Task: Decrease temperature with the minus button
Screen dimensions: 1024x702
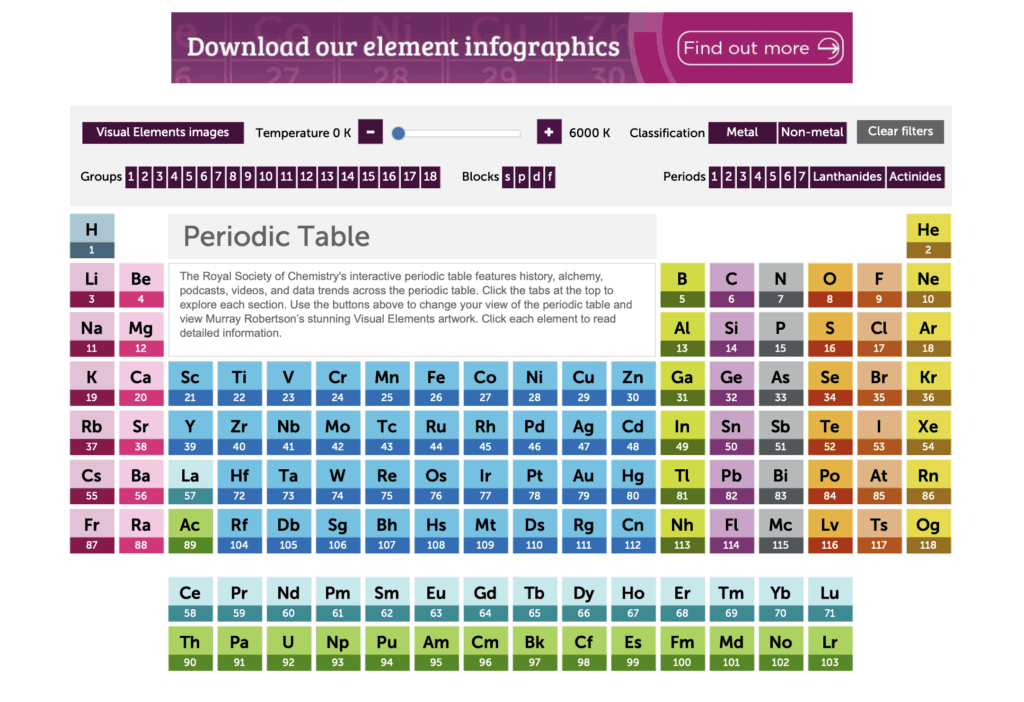Action: pyautogui.click(x=370, y=132)
